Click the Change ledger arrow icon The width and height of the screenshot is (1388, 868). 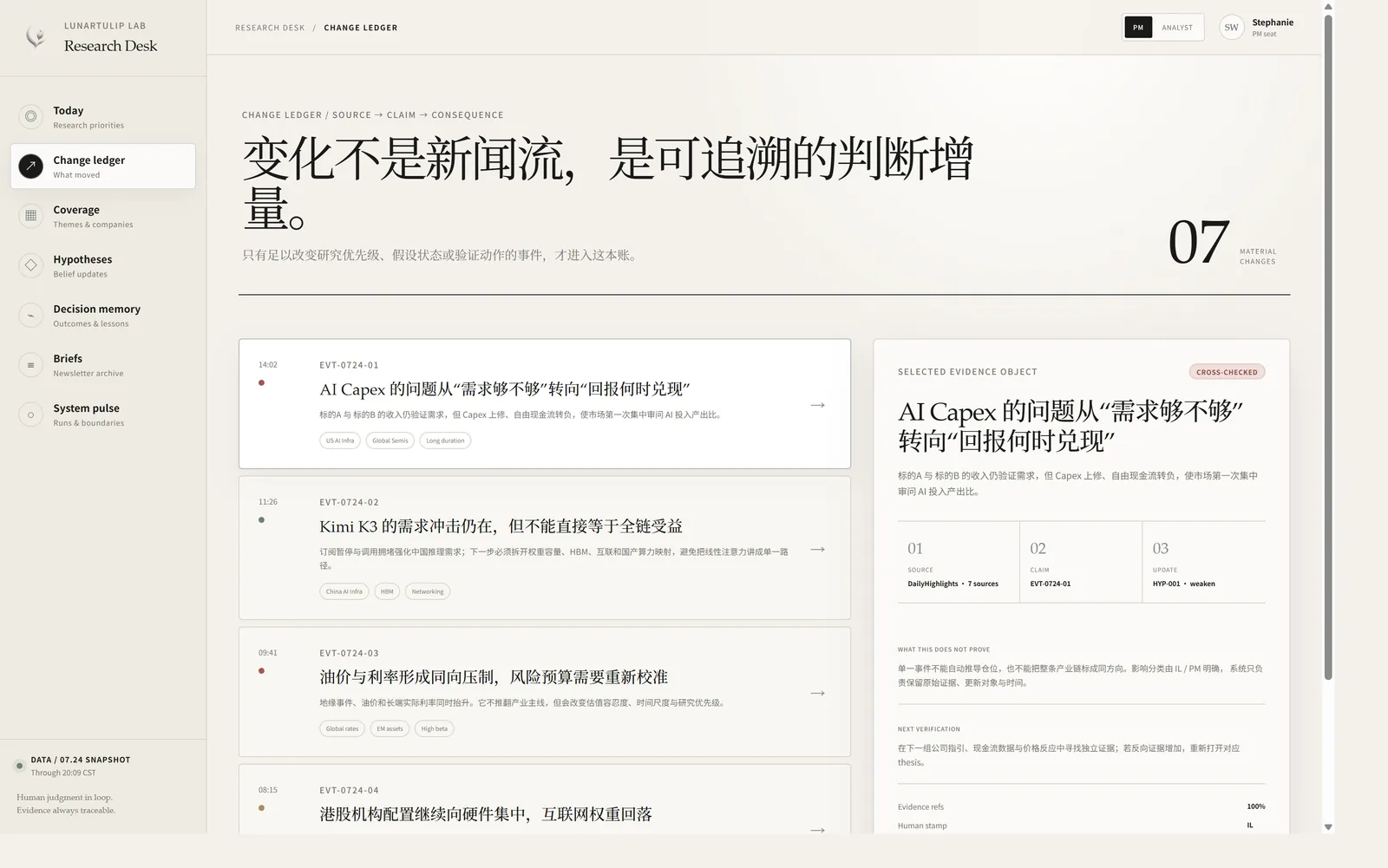pyautogui.click(x=30, y=166)
